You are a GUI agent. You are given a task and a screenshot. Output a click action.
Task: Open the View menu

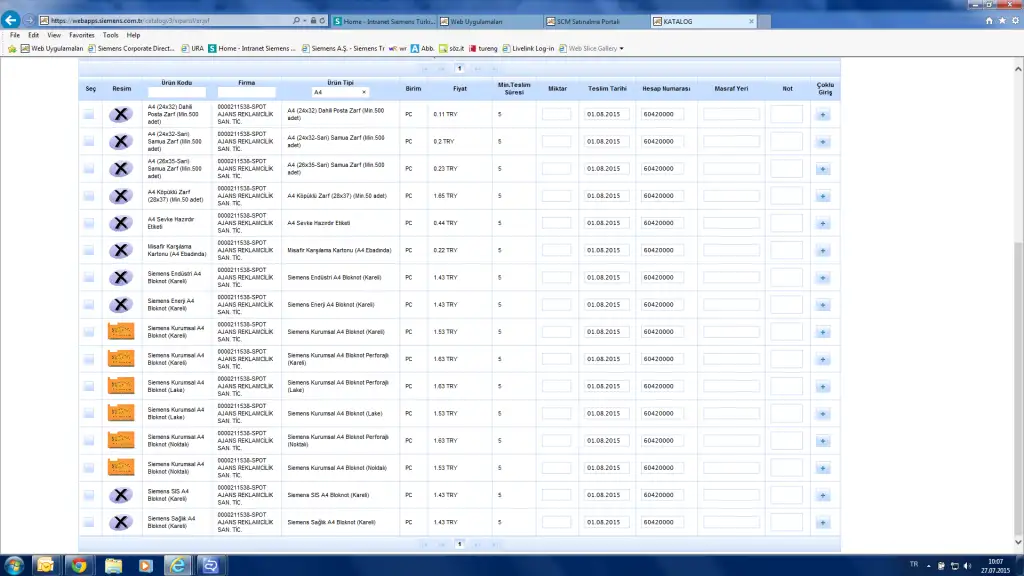(x=54, y=35)
